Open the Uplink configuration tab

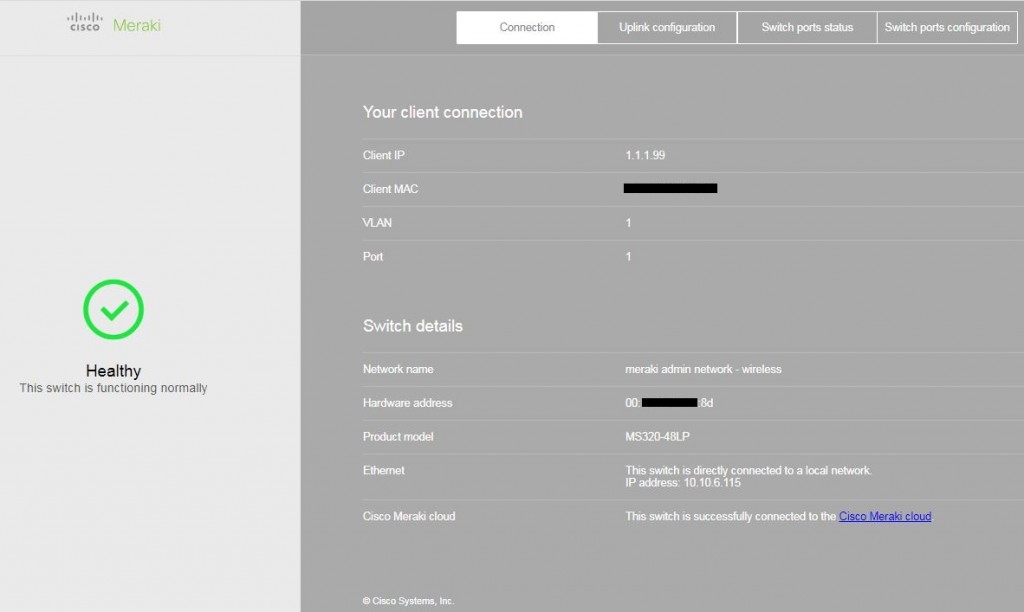(667, 27)
